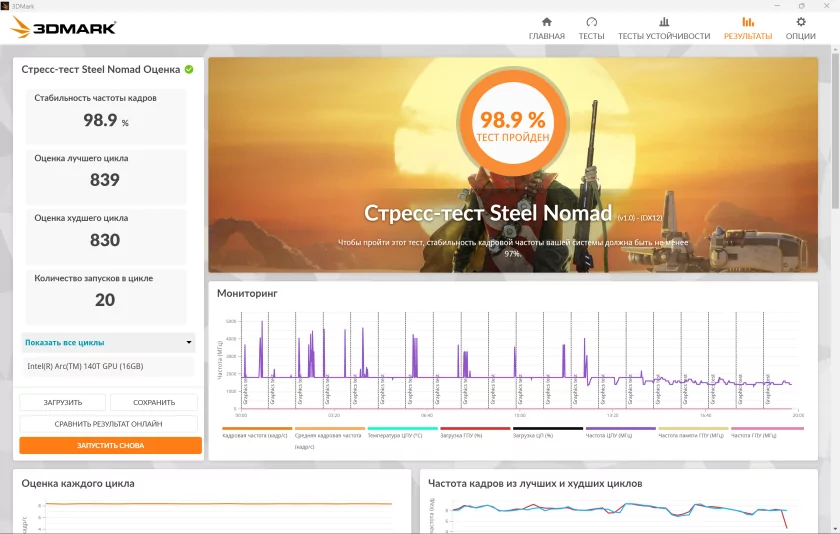Image resolution: width=840 pixels, height=534 pixels.
Task: Toggle Частота ЦПУ purple legend swatch
Action: 620,428
